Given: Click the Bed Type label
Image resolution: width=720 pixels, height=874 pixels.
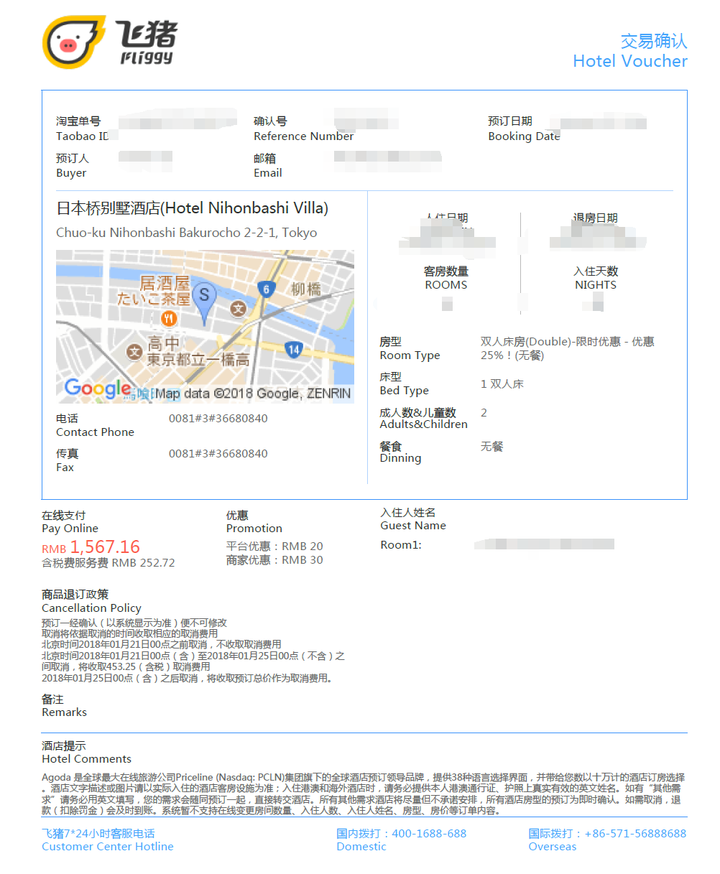Looking at the screenshot, I should pos(404,390).
